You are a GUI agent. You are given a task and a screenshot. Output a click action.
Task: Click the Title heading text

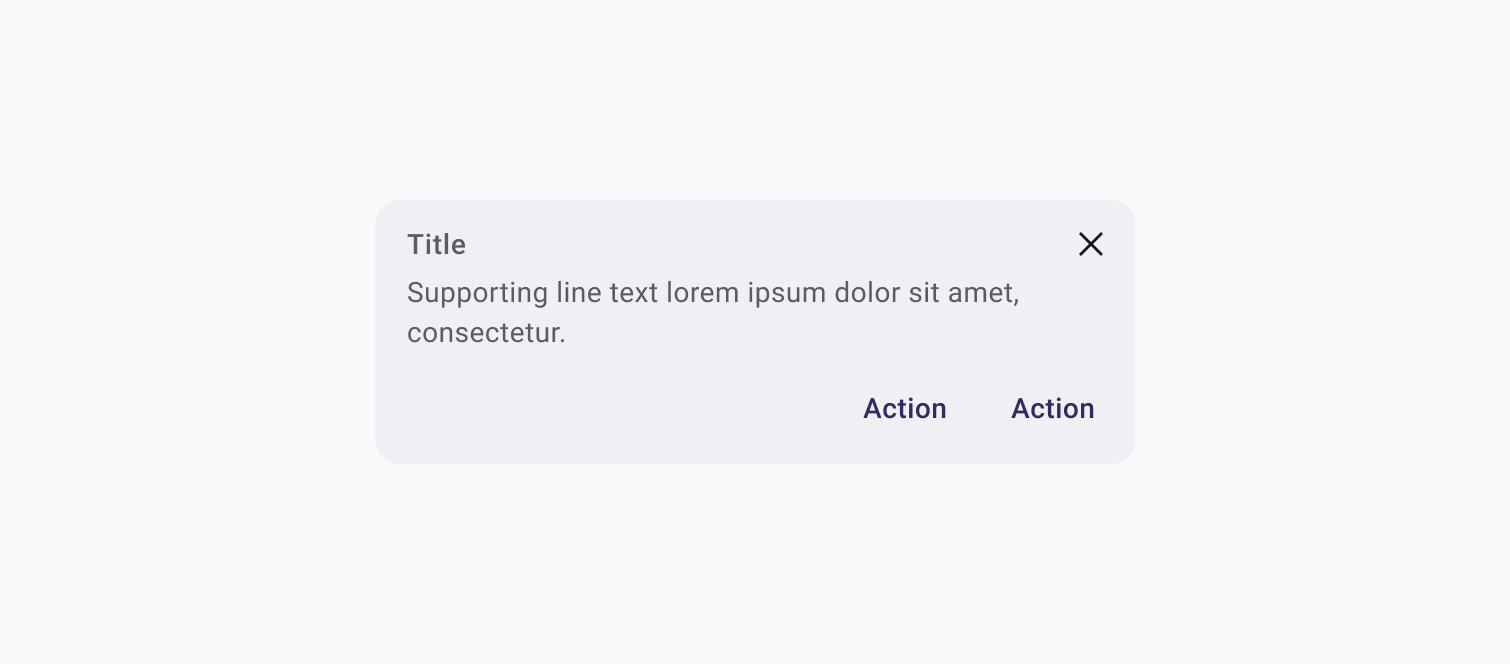[x=436, y=245]
